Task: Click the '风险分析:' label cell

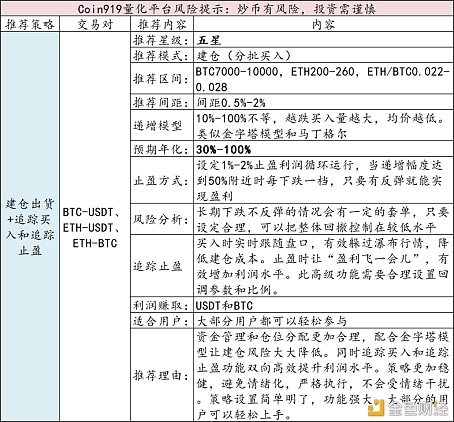Action: [162, 219]
